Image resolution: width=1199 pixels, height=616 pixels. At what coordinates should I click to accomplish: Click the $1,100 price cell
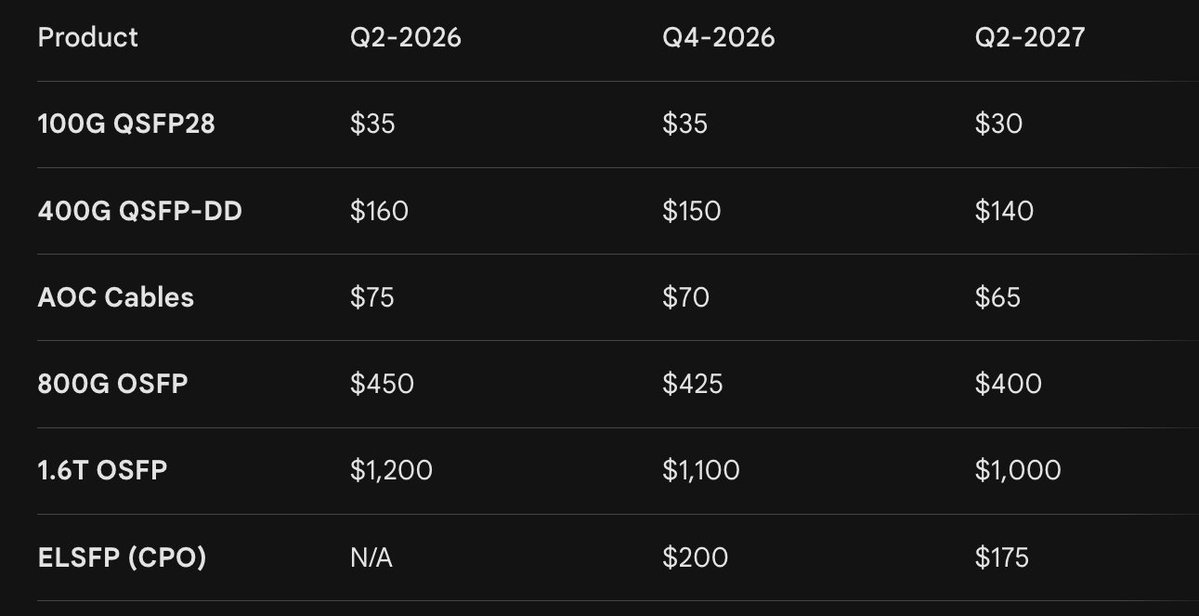701,470
